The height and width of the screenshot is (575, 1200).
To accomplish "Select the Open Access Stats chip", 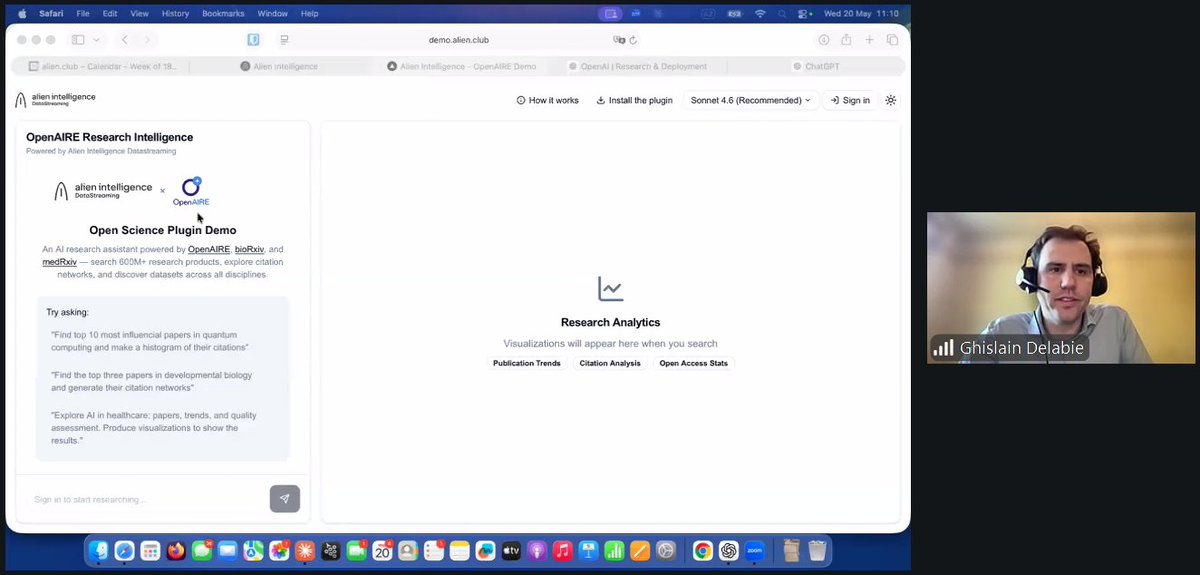I will click(x=694, y=363).
